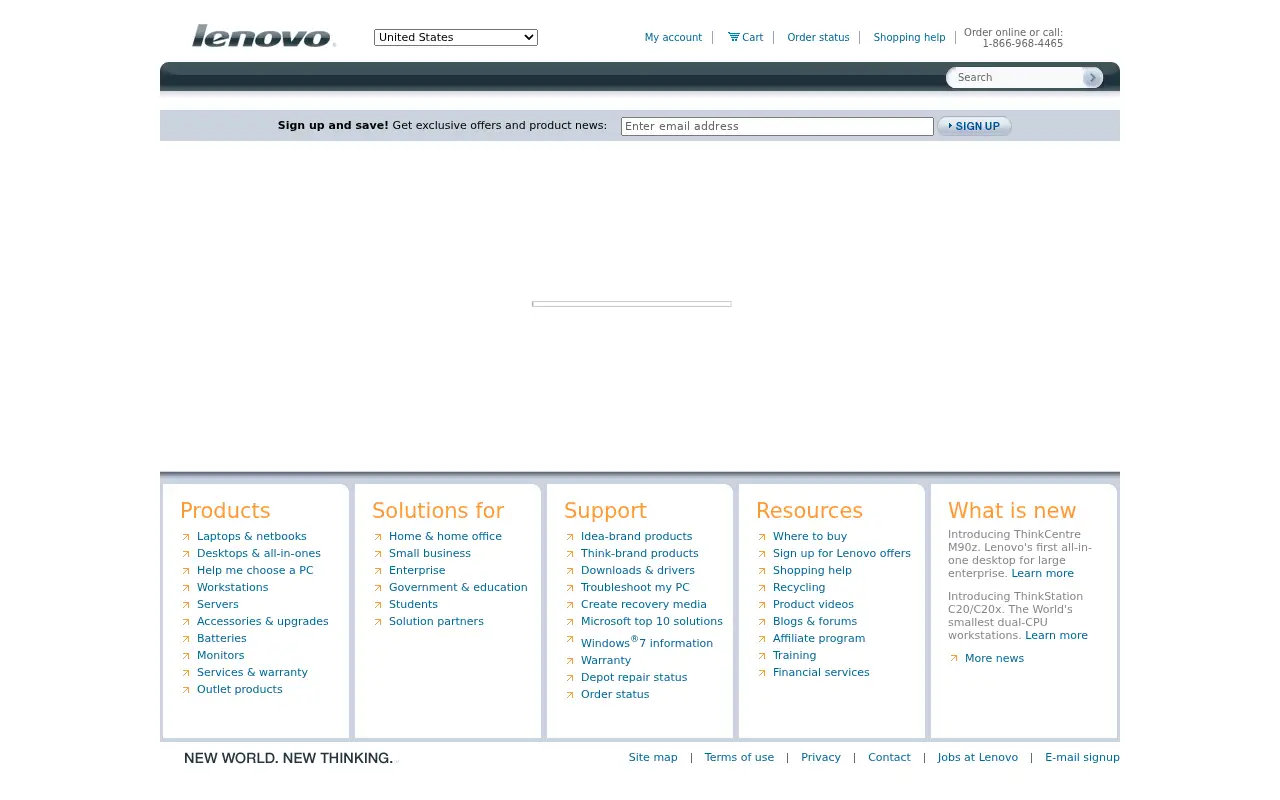The height and width of the screenshot is (800, 1280).
Task: Click arrow icon beside Solution partners
Action: [x=378, y=622]
